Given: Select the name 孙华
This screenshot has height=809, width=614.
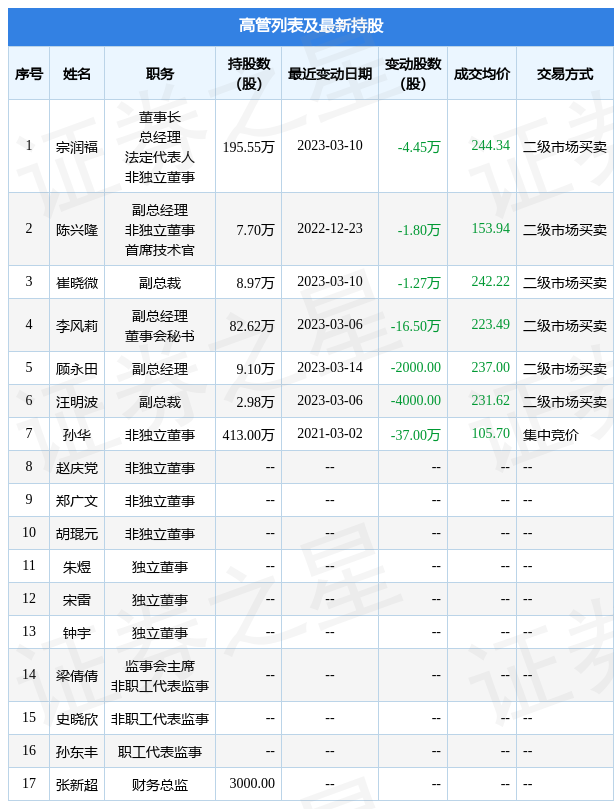Looking at the screenshot, I should [x=77, y=434].
